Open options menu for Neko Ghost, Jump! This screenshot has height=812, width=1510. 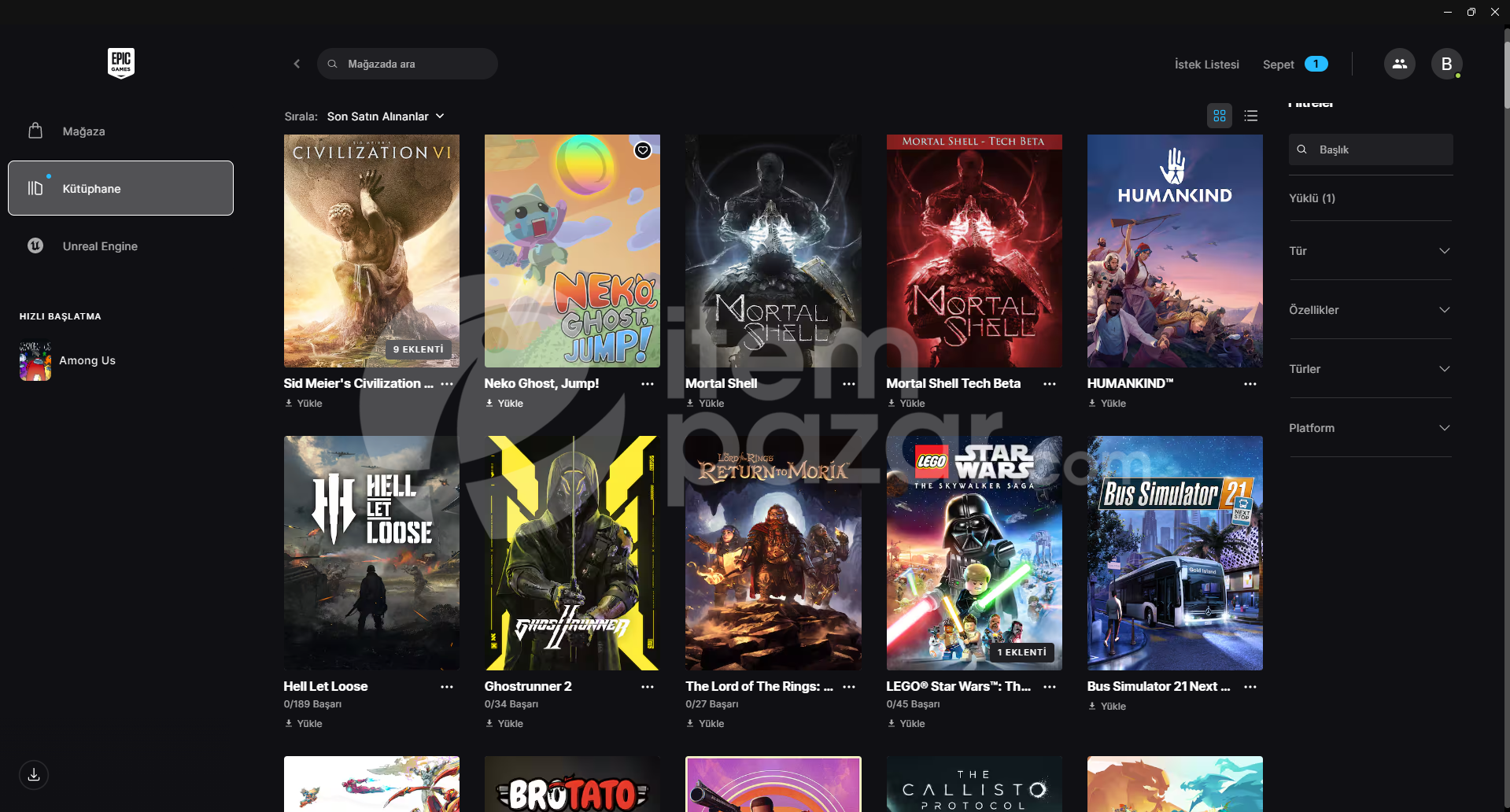[648, 384]
